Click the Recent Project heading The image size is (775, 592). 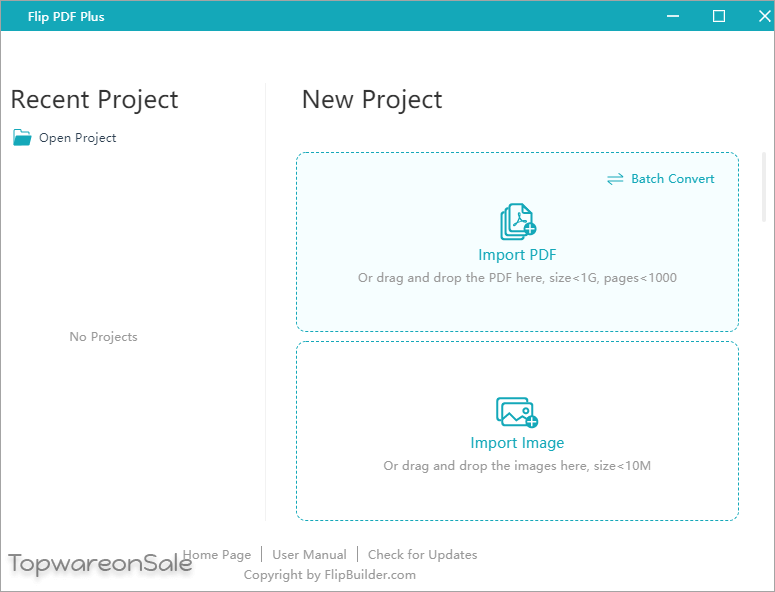click(x=94, y=100)
